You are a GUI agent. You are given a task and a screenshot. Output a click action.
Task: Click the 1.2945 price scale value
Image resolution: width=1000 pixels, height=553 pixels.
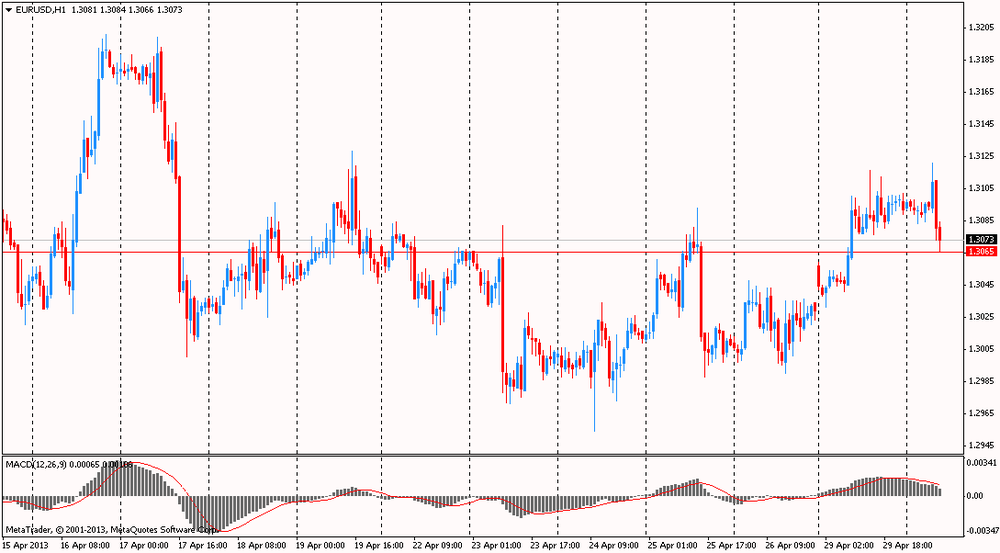click(x=981, y=445)
